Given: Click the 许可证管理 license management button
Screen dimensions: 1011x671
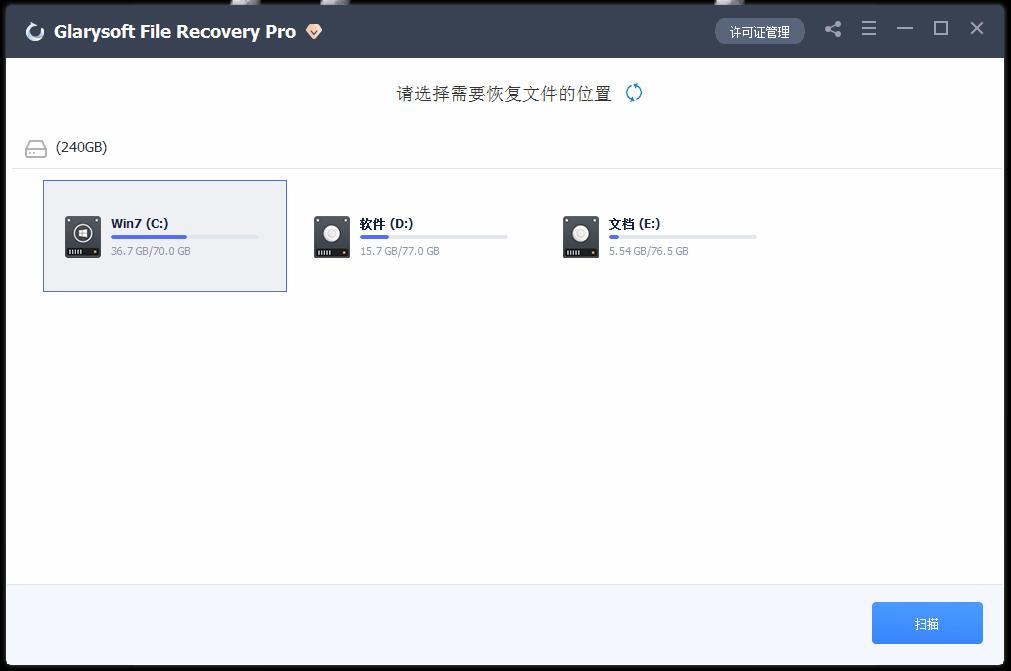Looking at the screenshot, I should tap(759, 31).
